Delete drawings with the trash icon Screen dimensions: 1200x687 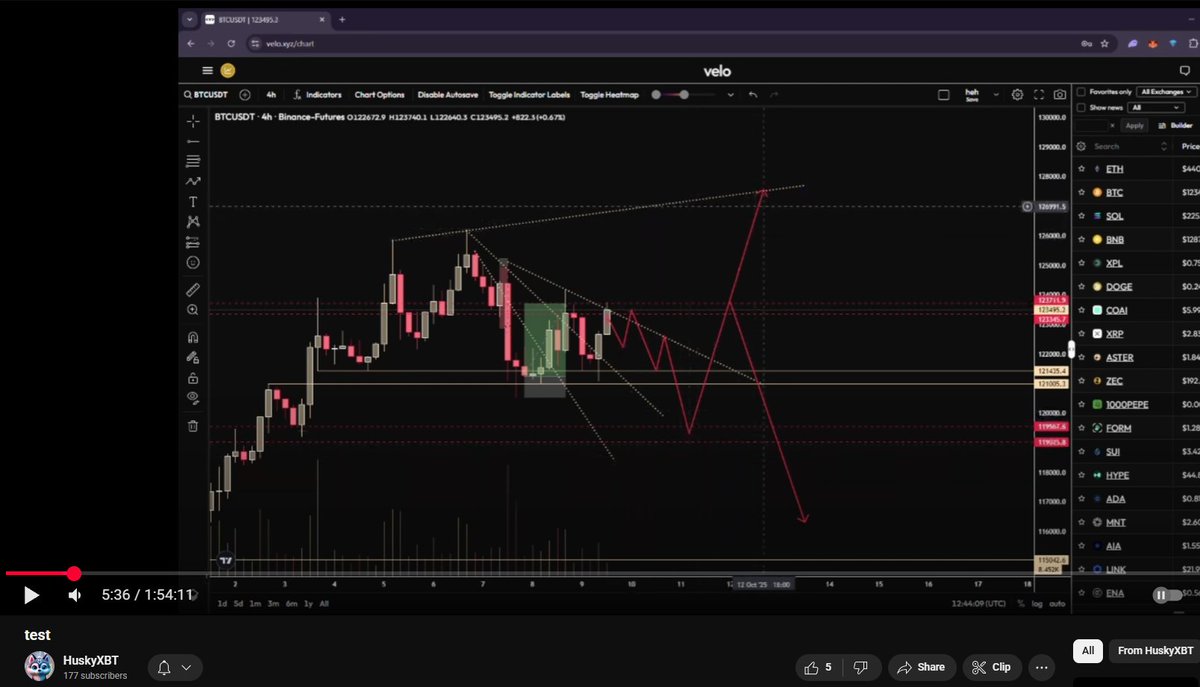[193, 426]
